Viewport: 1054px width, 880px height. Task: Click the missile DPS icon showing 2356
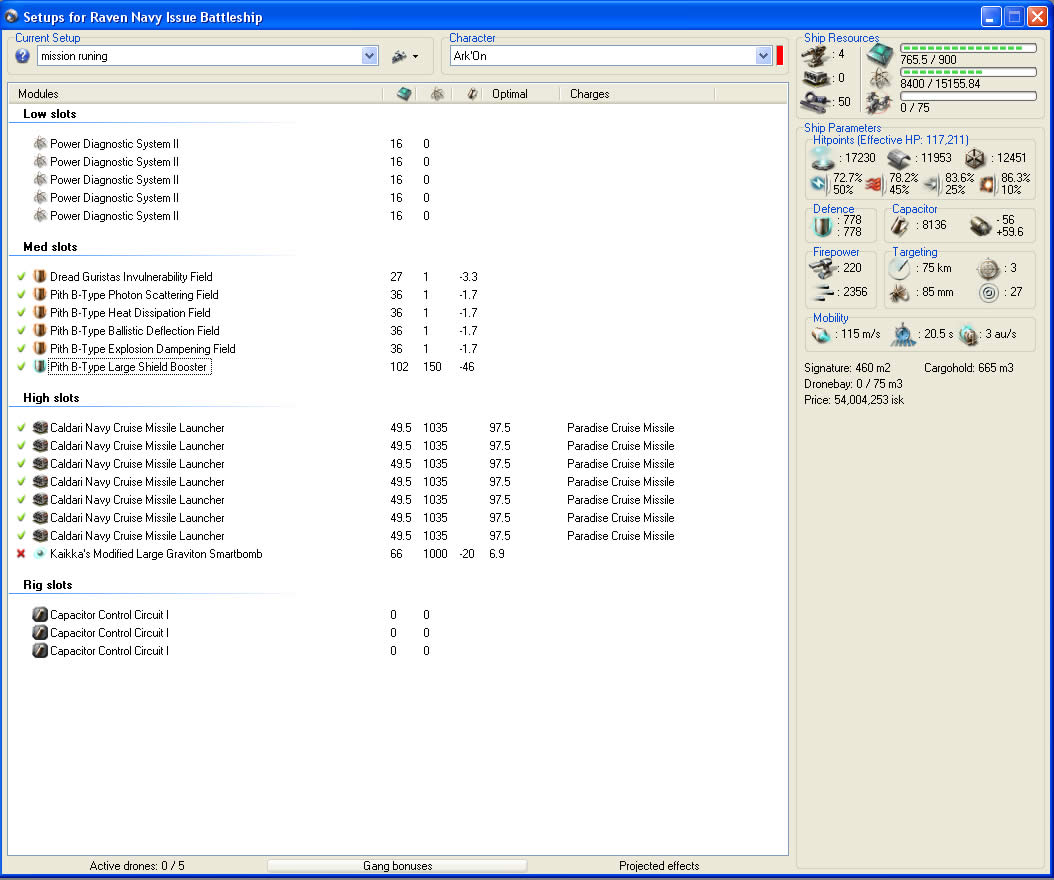pos(822,292)
